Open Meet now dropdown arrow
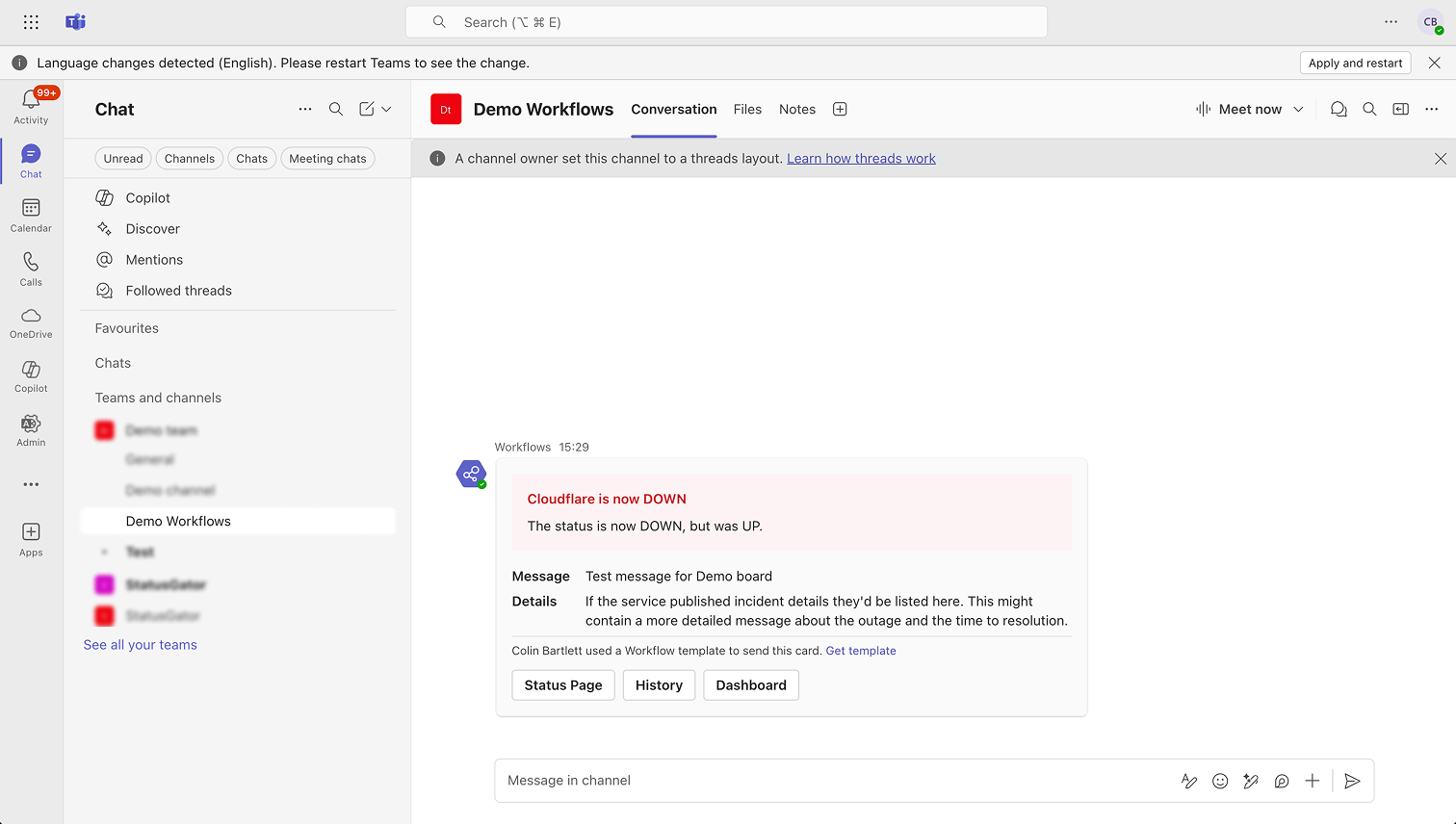 coord(1298,109)
